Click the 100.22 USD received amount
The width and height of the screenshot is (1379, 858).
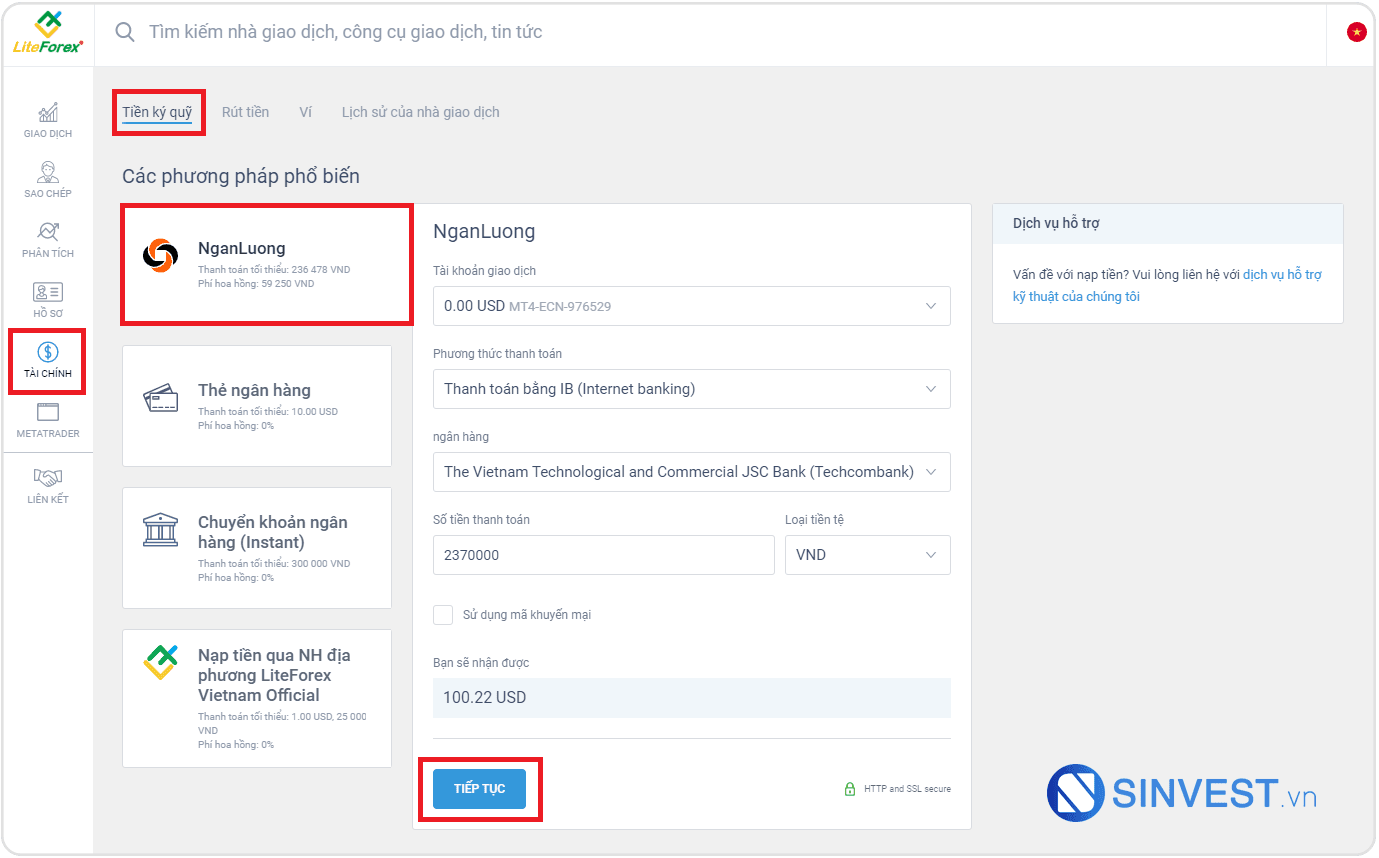(x=692, y=698)
